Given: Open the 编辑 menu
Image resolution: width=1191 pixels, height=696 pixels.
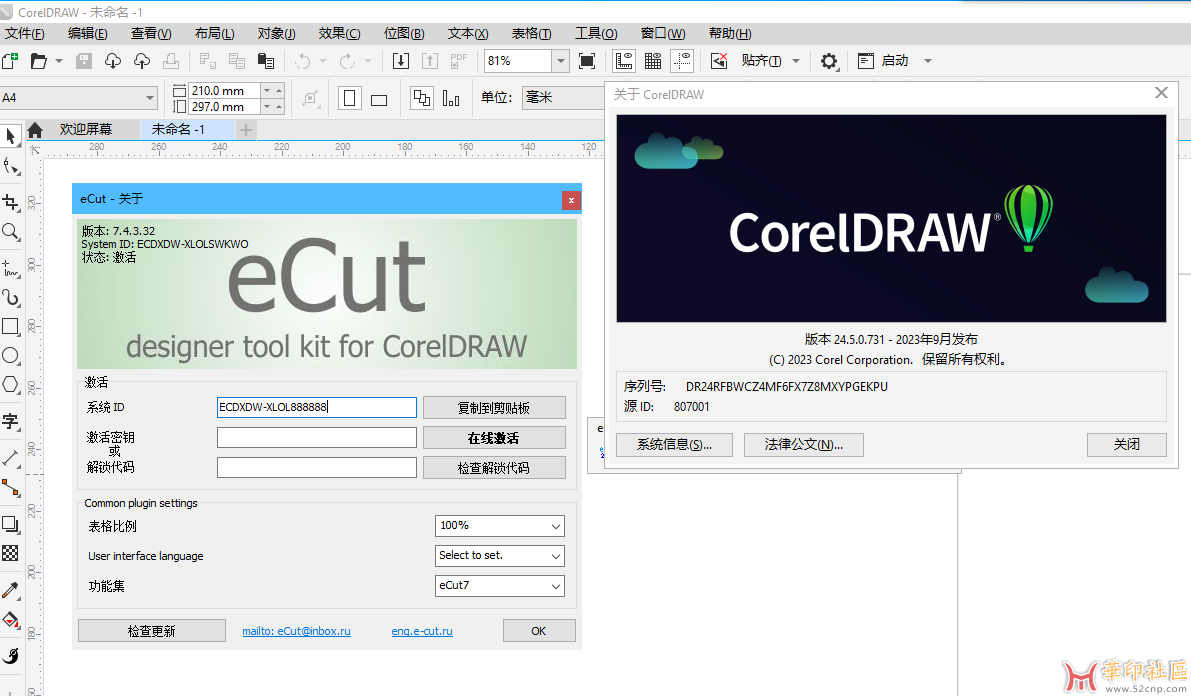Looking at the screenshot, I should [87, 33].
